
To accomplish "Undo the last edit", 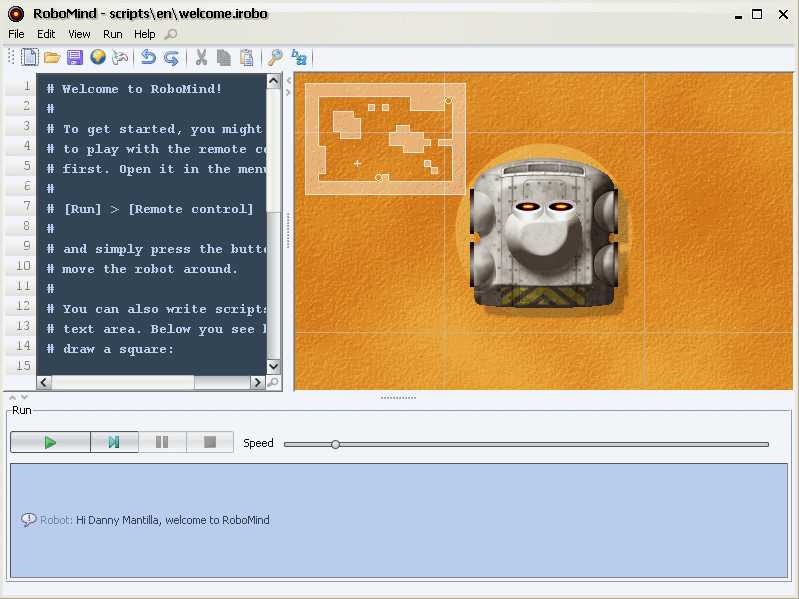I will pos(148,58).
